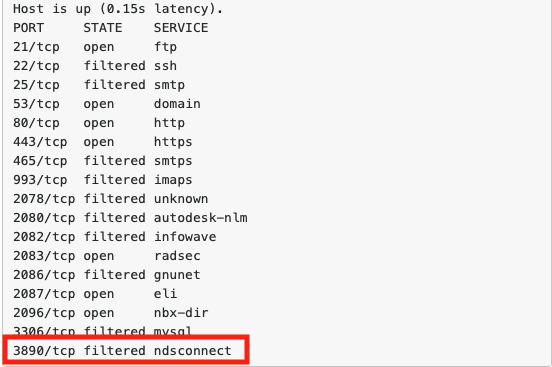Viewport: 552px width, 367px height.
Task: Select the 2087/tcp eli line
Action: (x=95, y=294)
